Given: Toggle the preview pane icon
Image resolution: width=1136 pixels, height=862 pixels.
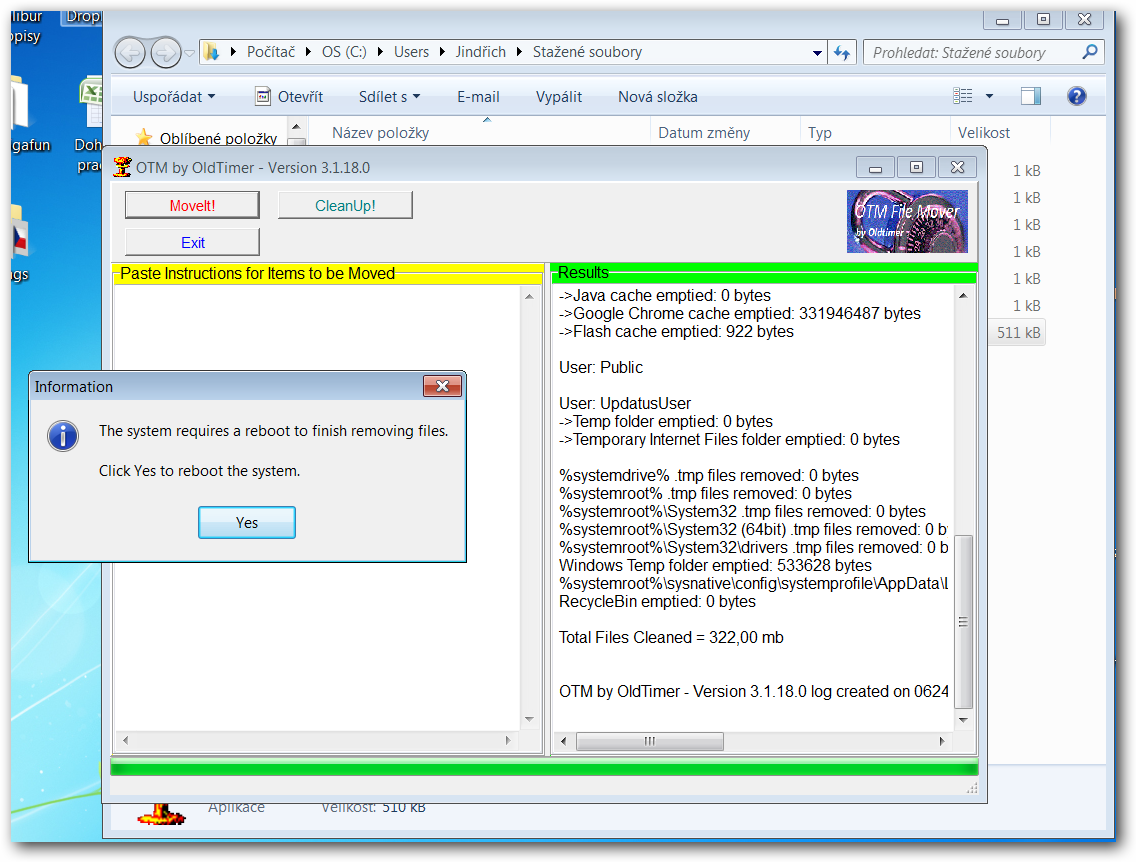Looking at the screenshot, I should pyautogui.click(x=1030, y=96).
